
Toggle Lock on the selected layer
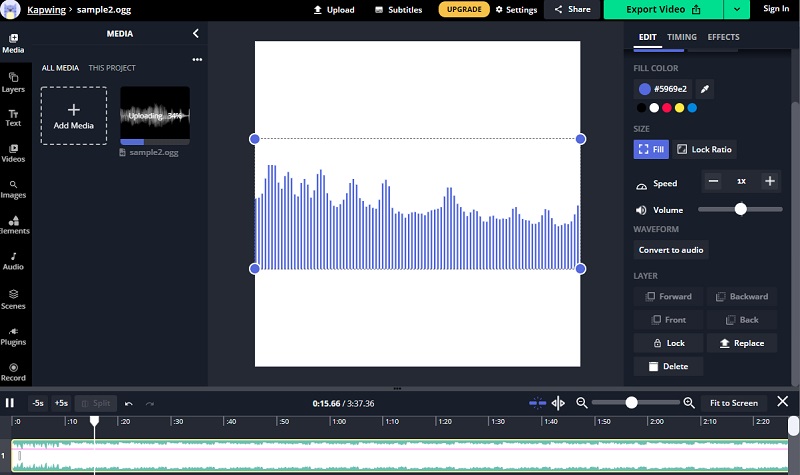(x=667, y=343)
